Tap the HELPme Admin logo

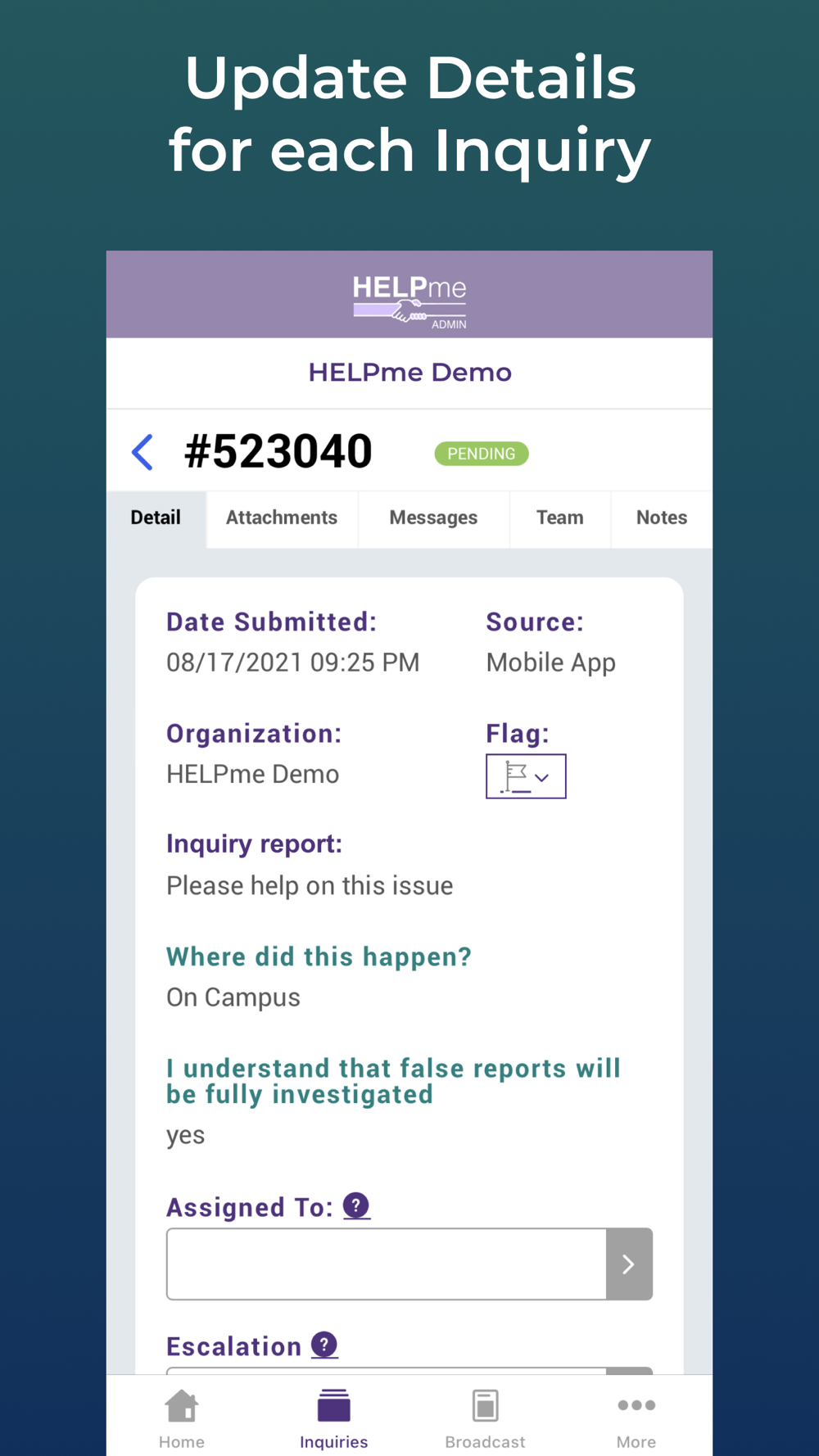pyautogui.click(x=409, y=301)
